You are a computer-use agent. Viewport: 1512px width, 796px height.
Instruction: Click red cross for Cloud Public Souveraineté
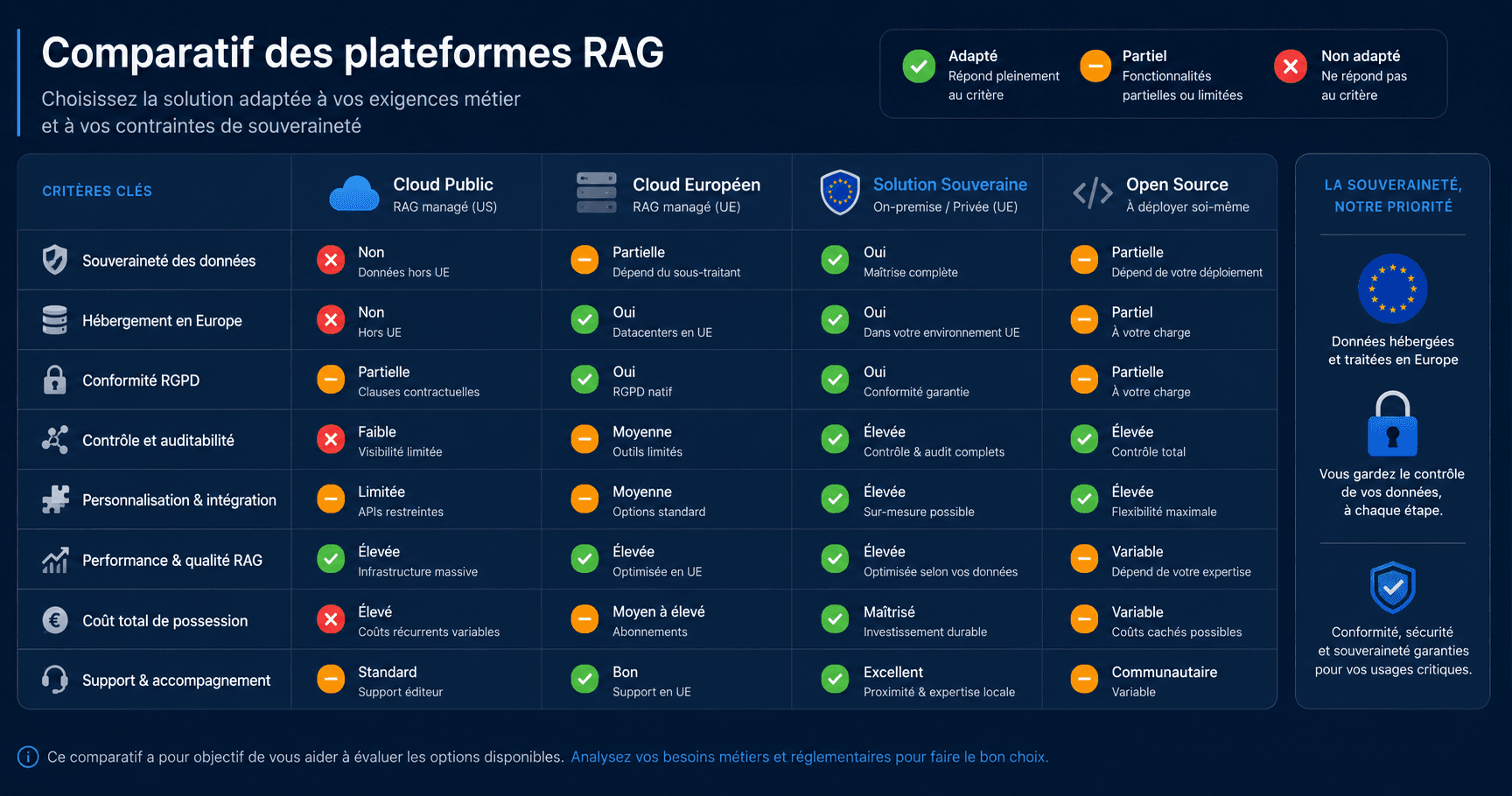[331, 260]
